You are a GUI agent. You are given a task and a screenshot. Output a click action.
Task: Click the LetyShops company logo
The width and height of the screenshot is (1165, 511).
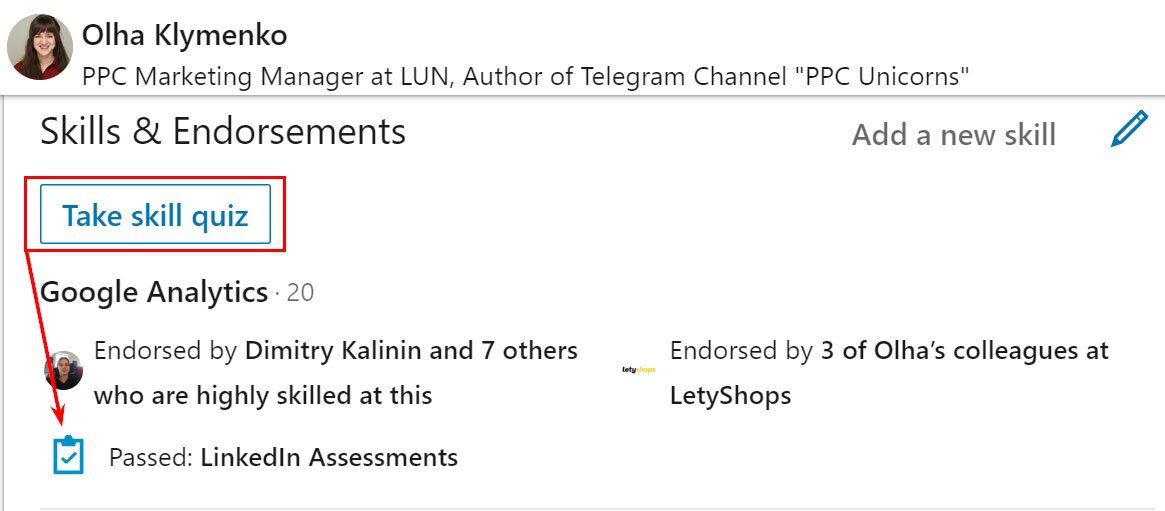(638, 370)
